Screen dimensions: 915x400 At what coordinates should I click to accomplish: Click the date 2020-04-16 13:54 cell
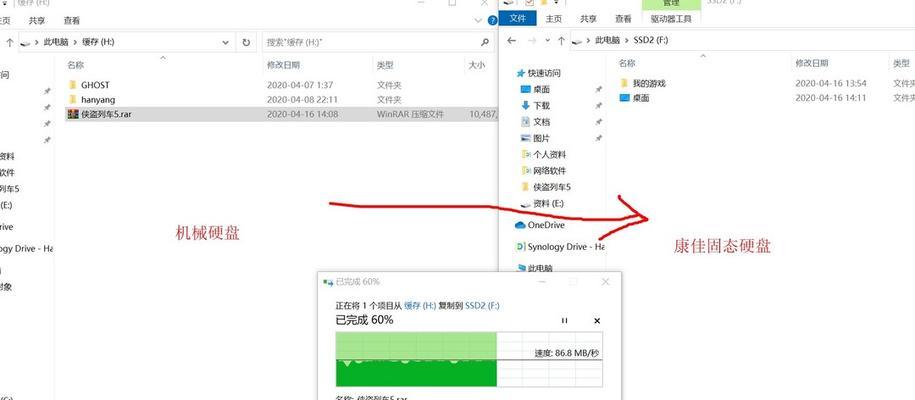click(x=830, y=84)
